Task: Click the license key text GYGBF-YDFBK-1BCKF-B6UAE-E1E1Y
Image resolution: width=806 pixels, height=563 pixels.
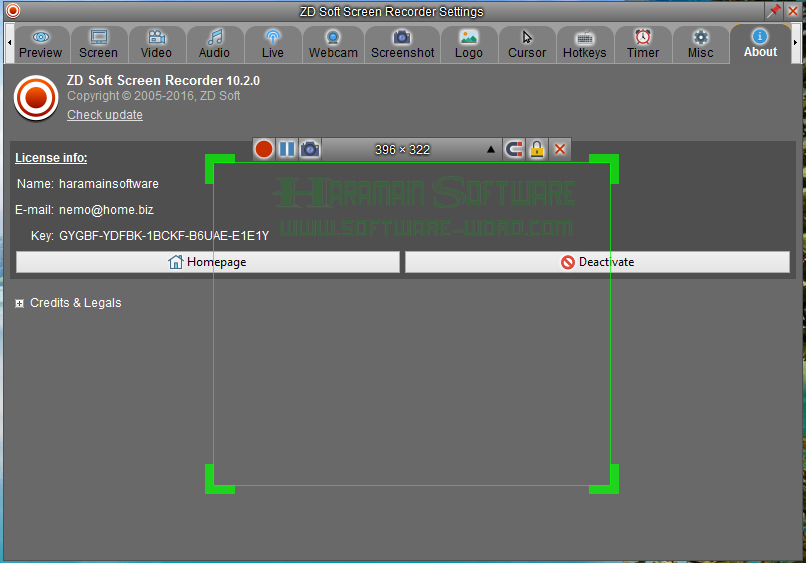Action: pos(164,236)
